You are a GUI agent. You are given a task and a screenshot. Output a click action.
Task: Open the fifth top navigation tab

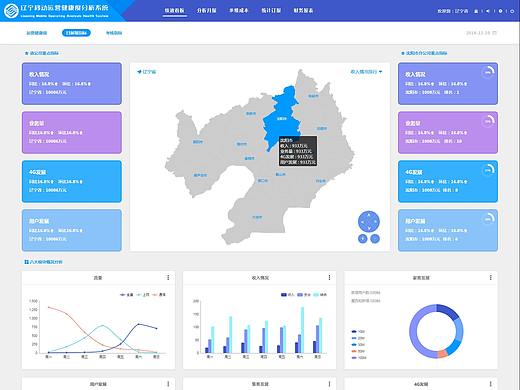click(303, 11)
